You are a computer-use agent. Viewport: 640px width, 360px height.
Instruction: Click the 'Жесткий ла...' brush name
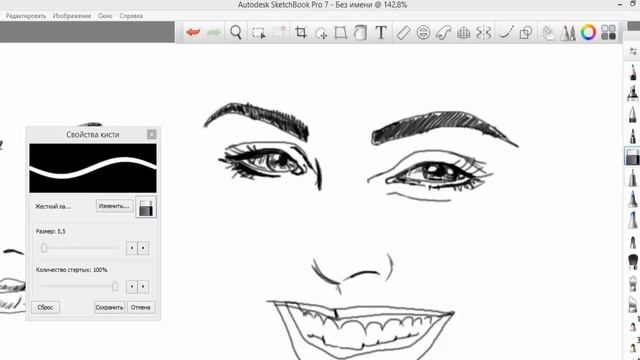tap(53, 207)
